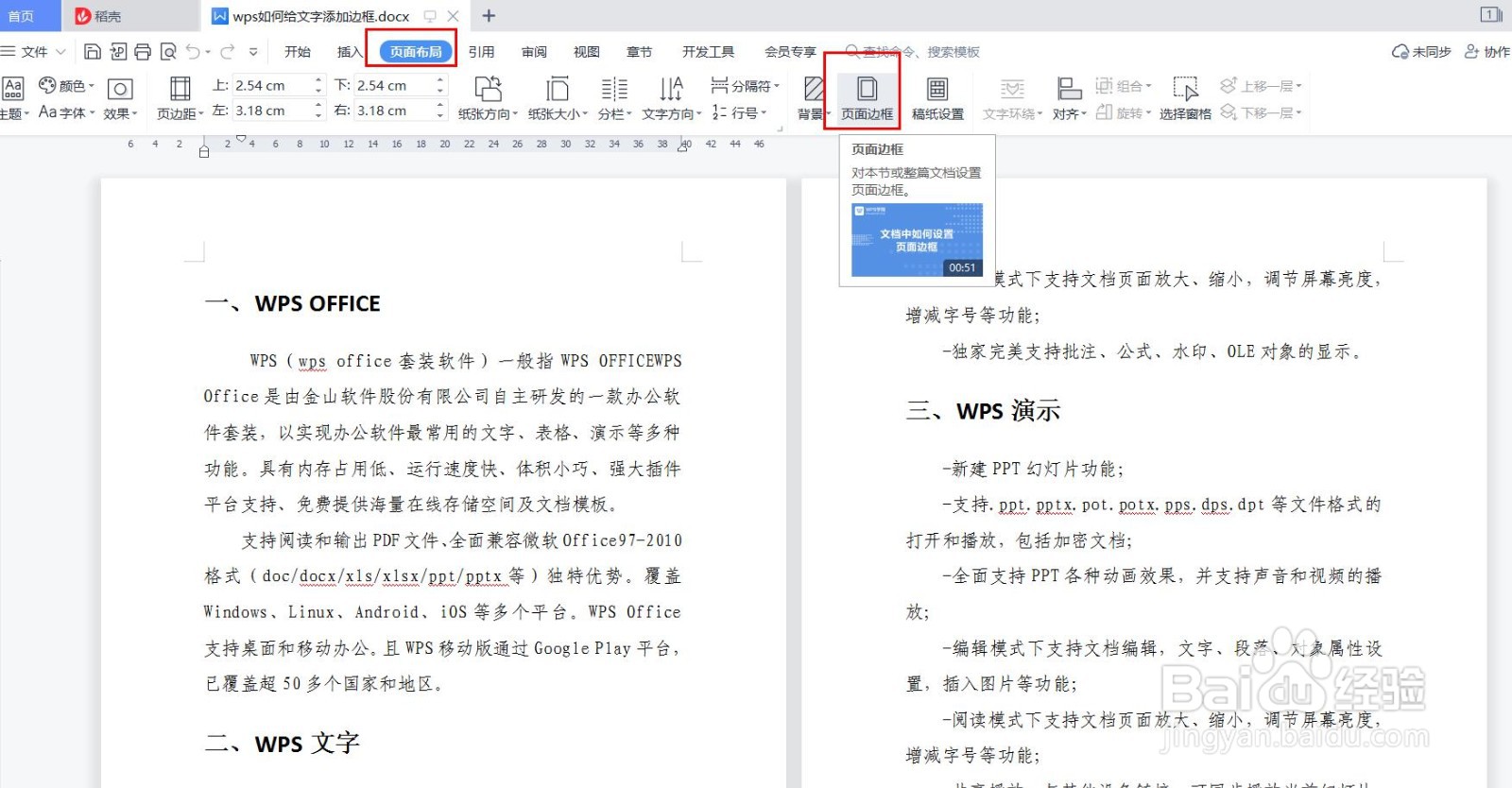Expand the quick access toolbar customization arrow
Viewport: 1512px width, 788px height.
[253, 52]
